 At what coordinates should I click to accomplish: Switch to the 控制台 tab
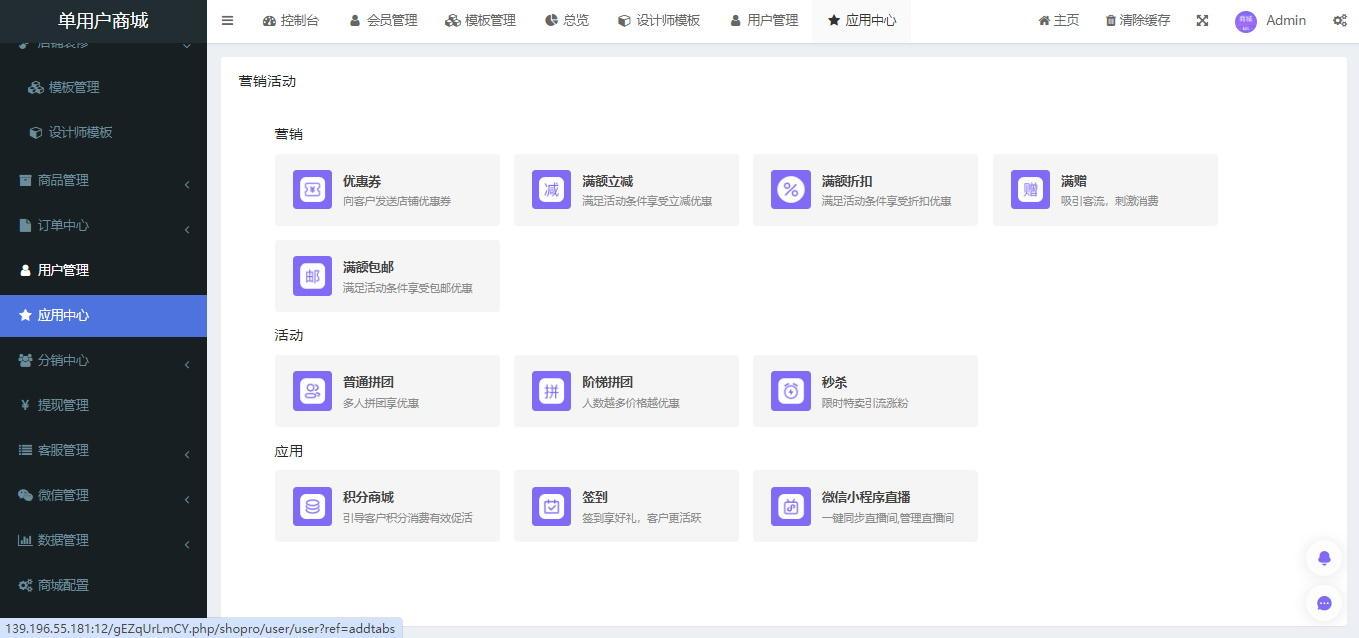(x=291, y=20)
